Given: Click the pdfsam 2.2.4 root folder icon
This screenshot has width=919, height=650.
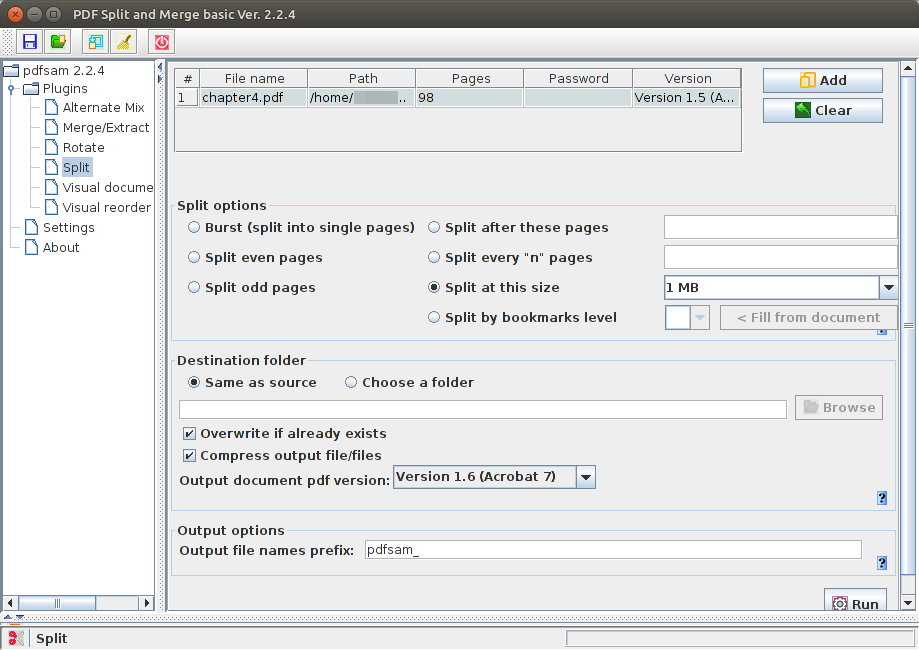Looking at the screenshot, I should click(11, 71).
